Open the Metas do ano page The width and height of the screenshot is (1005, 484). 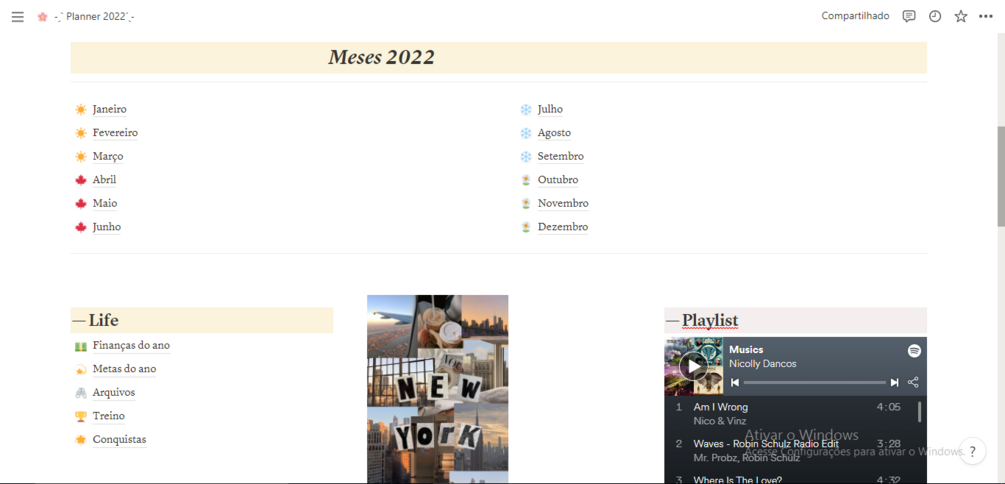tap(124, 369)
